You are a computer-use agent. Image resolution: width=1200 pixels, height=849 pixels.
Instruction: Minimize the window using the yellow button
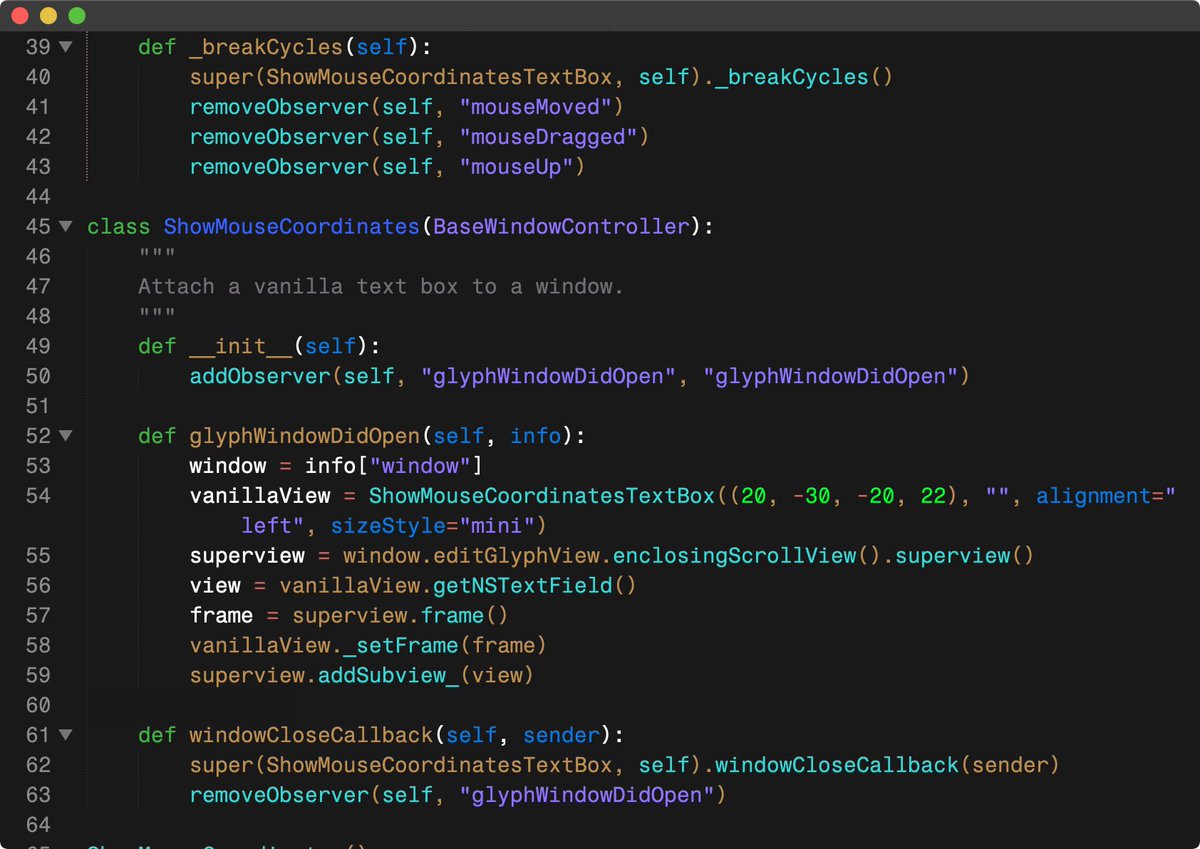pyautogui.click(x=48, y=16)
